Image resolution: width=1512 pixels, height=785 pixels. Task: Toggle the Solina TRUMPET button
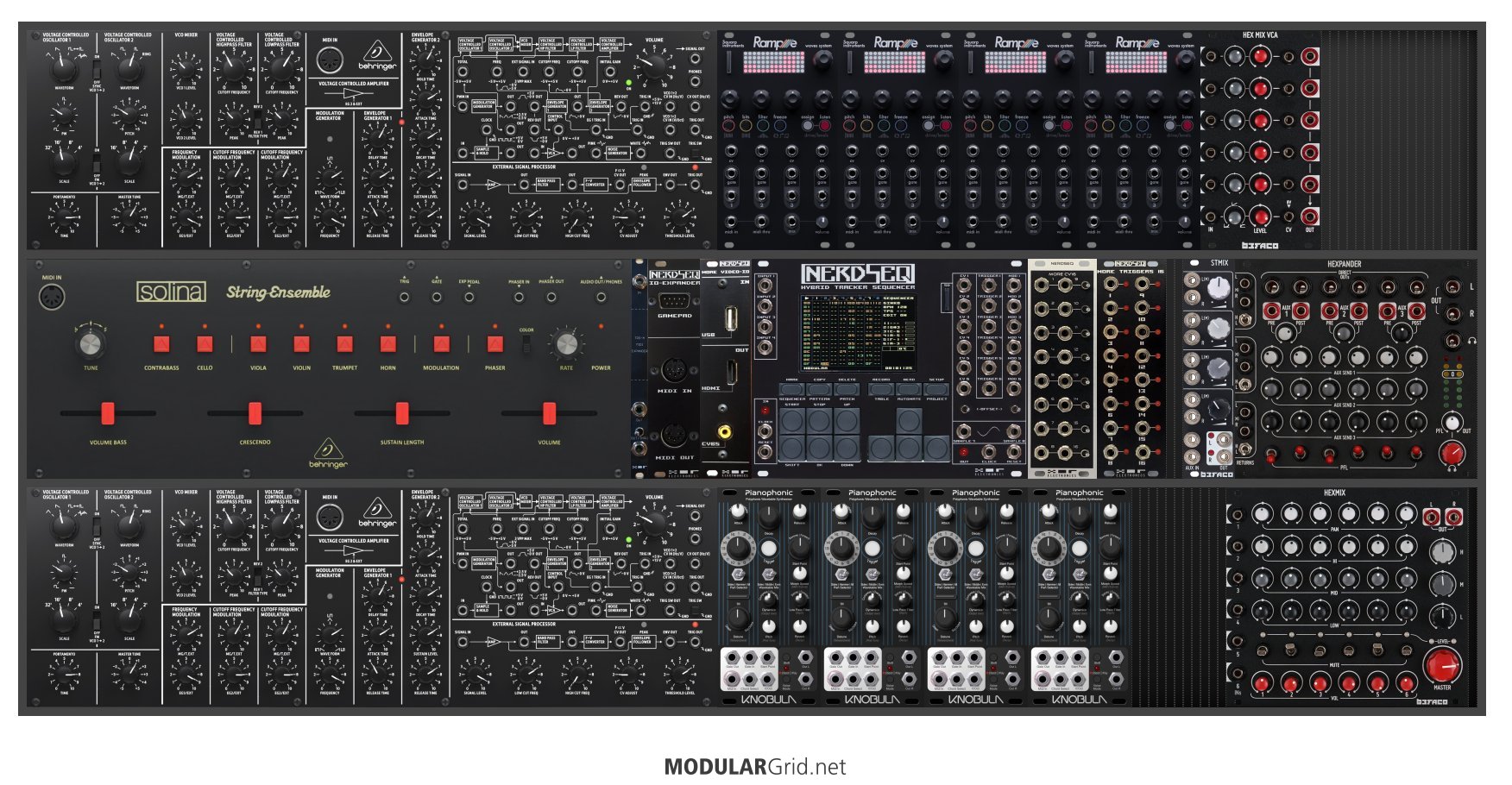point(344,344)
